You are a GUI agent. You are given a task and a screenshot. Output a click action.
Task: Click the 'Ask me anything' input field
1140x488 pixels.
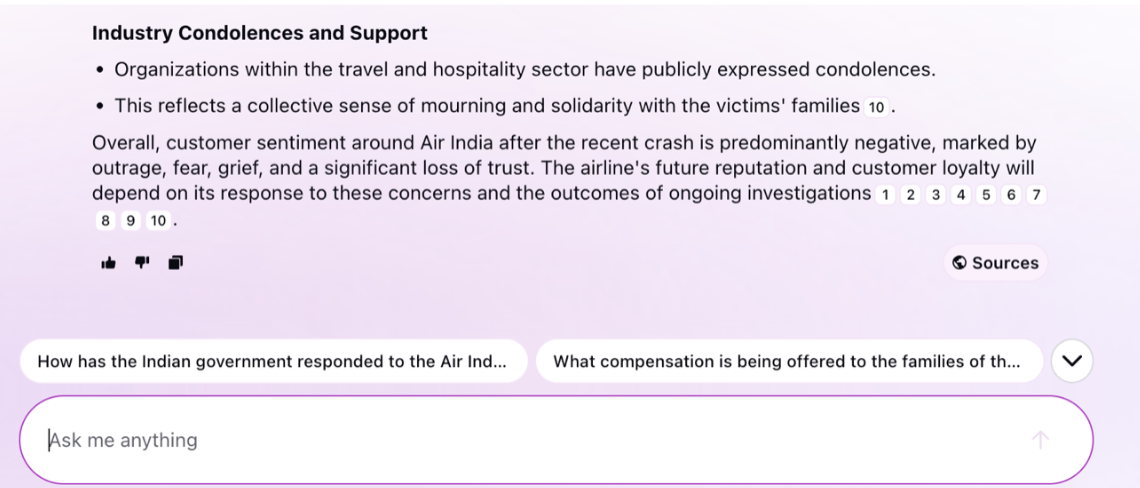pos(556,440)
